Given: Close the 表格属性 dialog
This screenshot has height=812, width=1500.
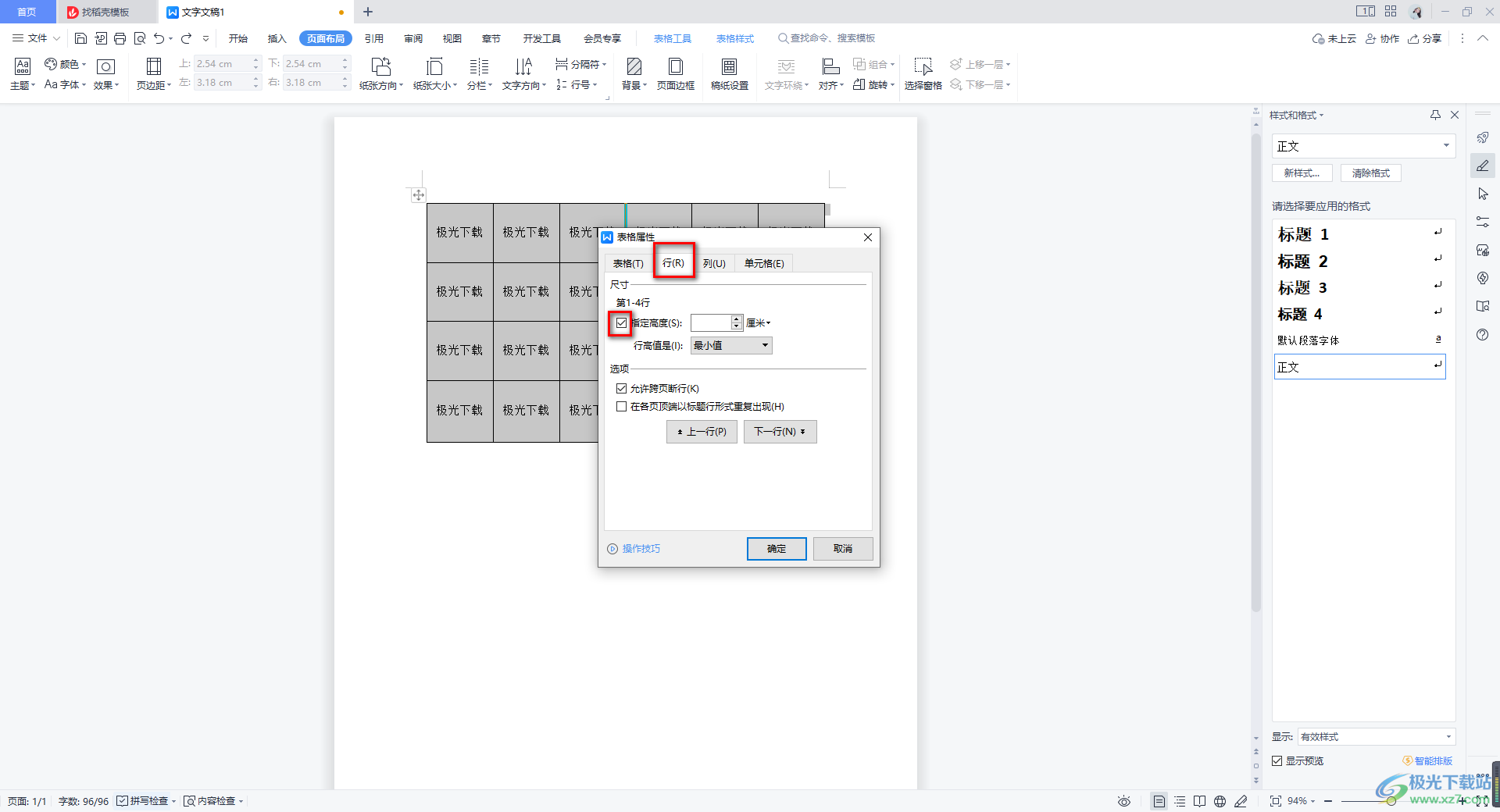Looking at the screenshot, I should [x=867, y=237].
